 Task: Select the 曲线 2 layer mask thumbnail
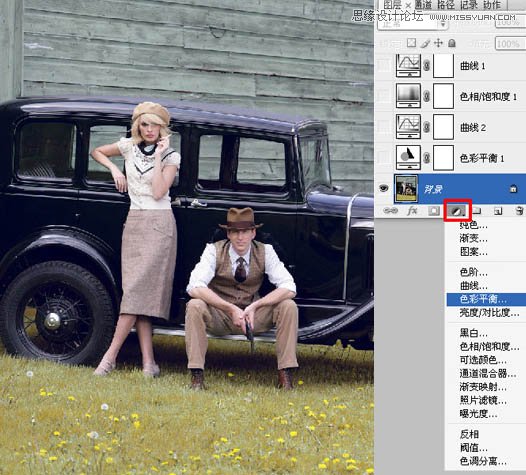(x=443, y=127)
